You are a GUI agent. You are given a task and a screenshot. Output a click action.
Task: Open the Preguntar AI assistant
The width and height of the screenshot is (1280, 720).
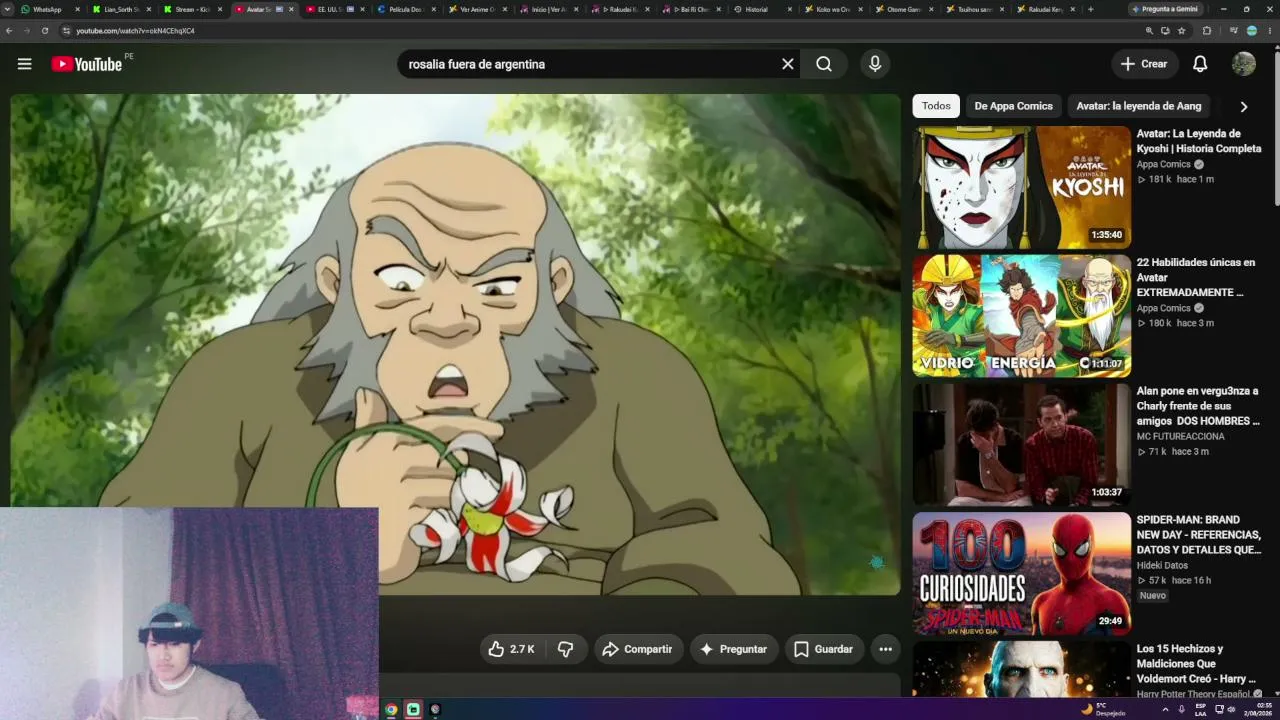coord(734,649)
